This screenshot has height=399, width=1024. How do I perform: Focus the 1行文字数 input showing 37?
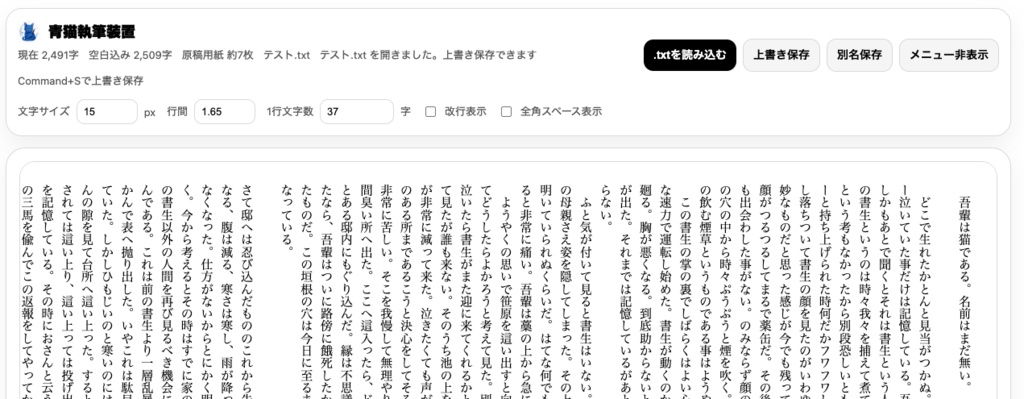coord(357,112)
